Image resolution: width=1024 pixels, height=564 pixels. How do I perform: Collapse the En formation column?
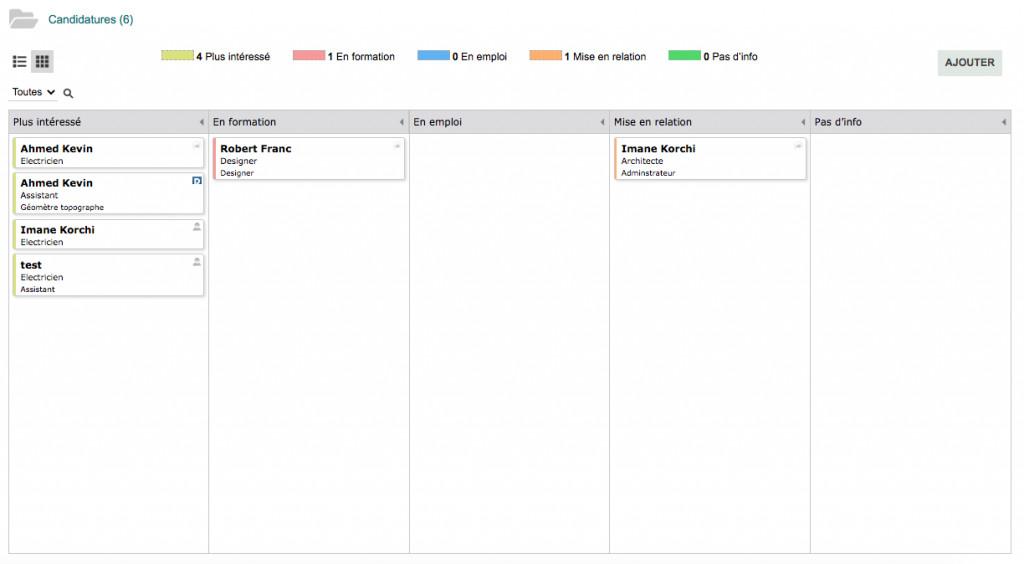(402, 122)
